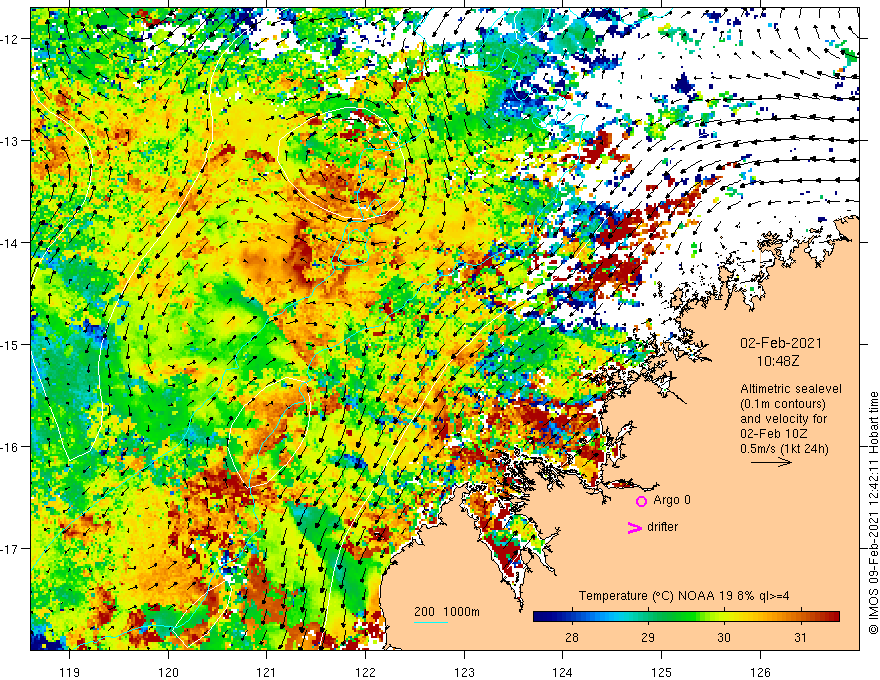Click the -17 latitude axis label

click(10, 549)
